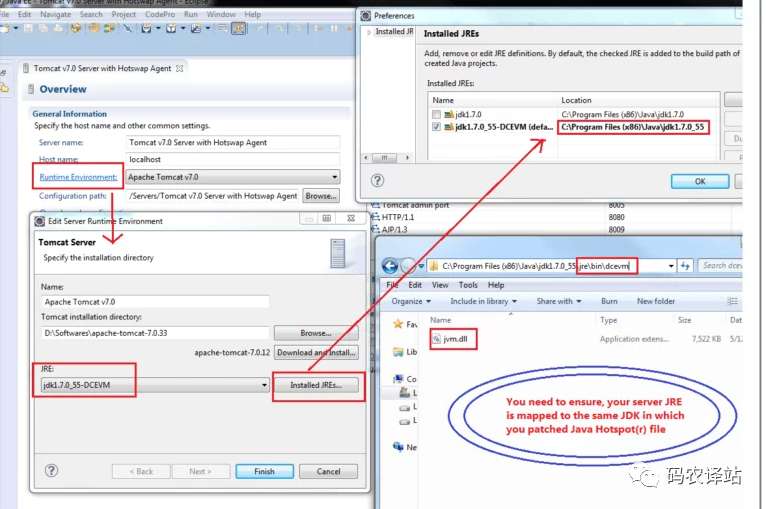Expand the Installed JREs tree node
The width and height of the screenshot is (766, 509).
[369, 32]
